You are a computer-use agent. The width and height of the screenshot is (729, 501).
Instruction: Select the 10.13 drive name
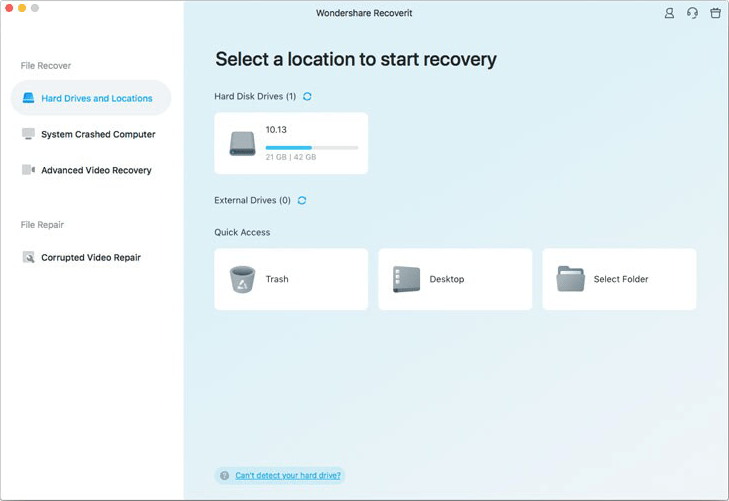pyautogui.click(x=276, y=130)
